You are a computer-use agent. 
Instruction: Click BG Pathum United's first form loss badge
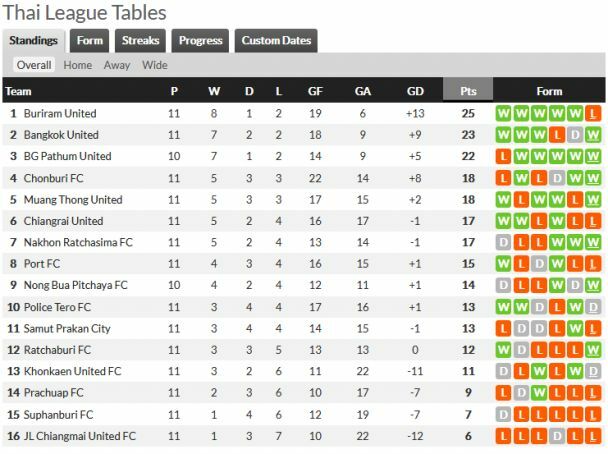pyautogui.click(x=503, y=157)
